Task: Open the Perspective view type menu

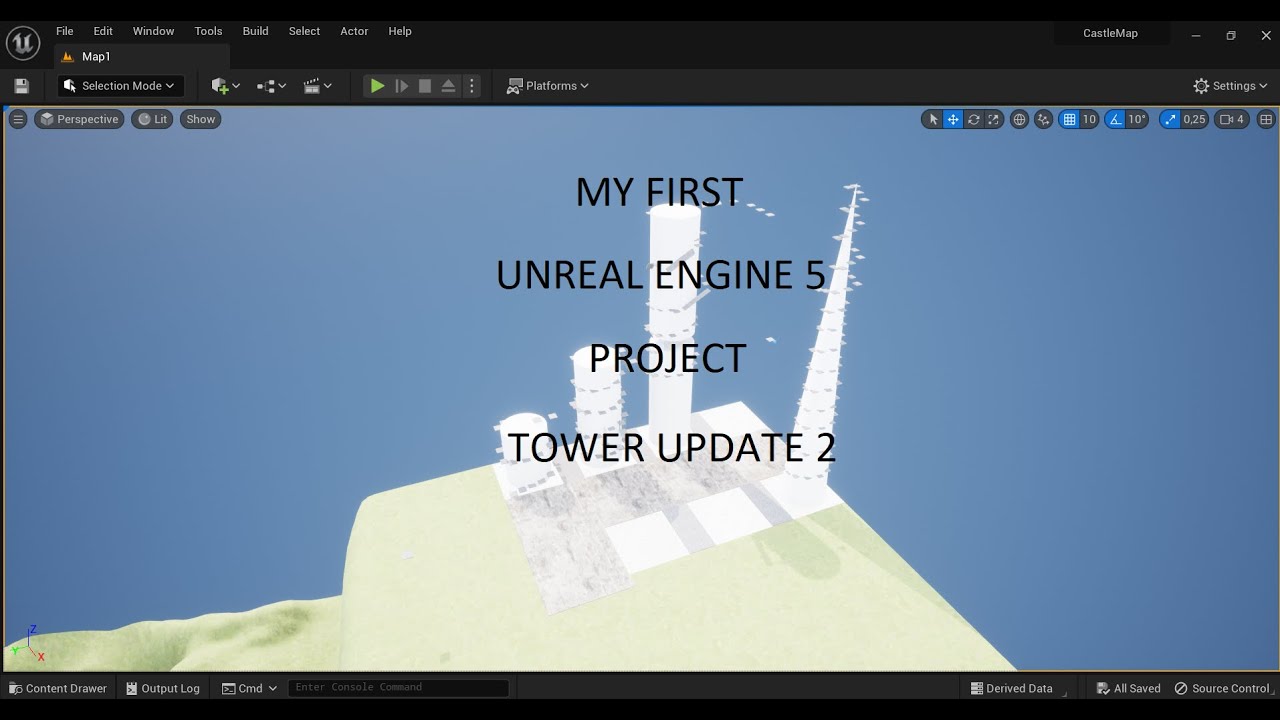Action: [x=79, y=119]
